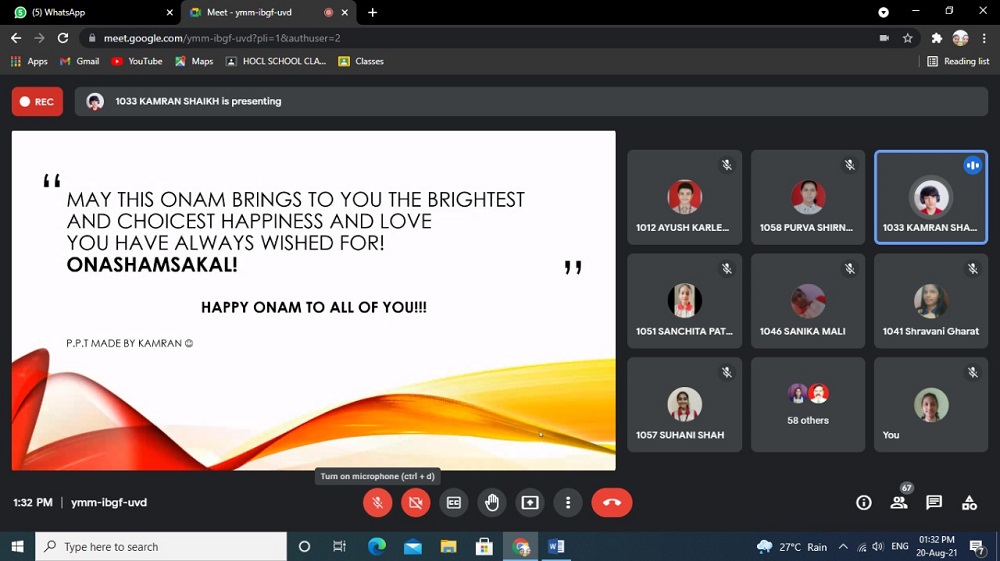The height and width of the screenshot is (561, 1000).
Task: Toggle closed captions on
Action: click(x=454, y=502)
